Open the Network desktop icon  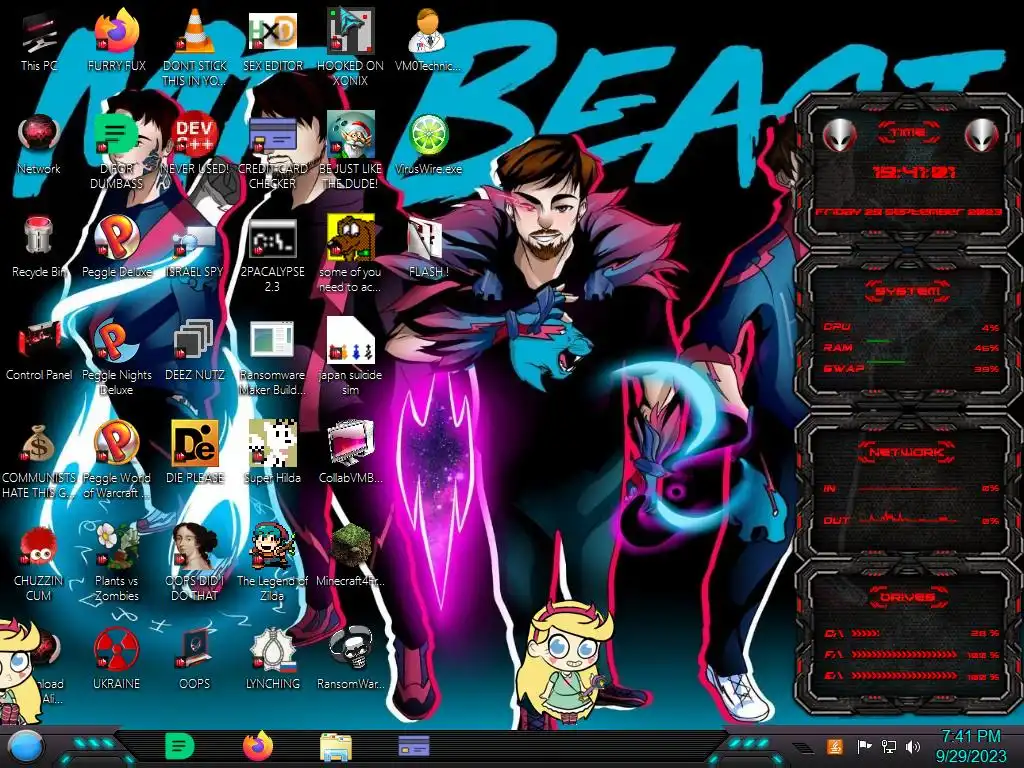click(39, 145)
